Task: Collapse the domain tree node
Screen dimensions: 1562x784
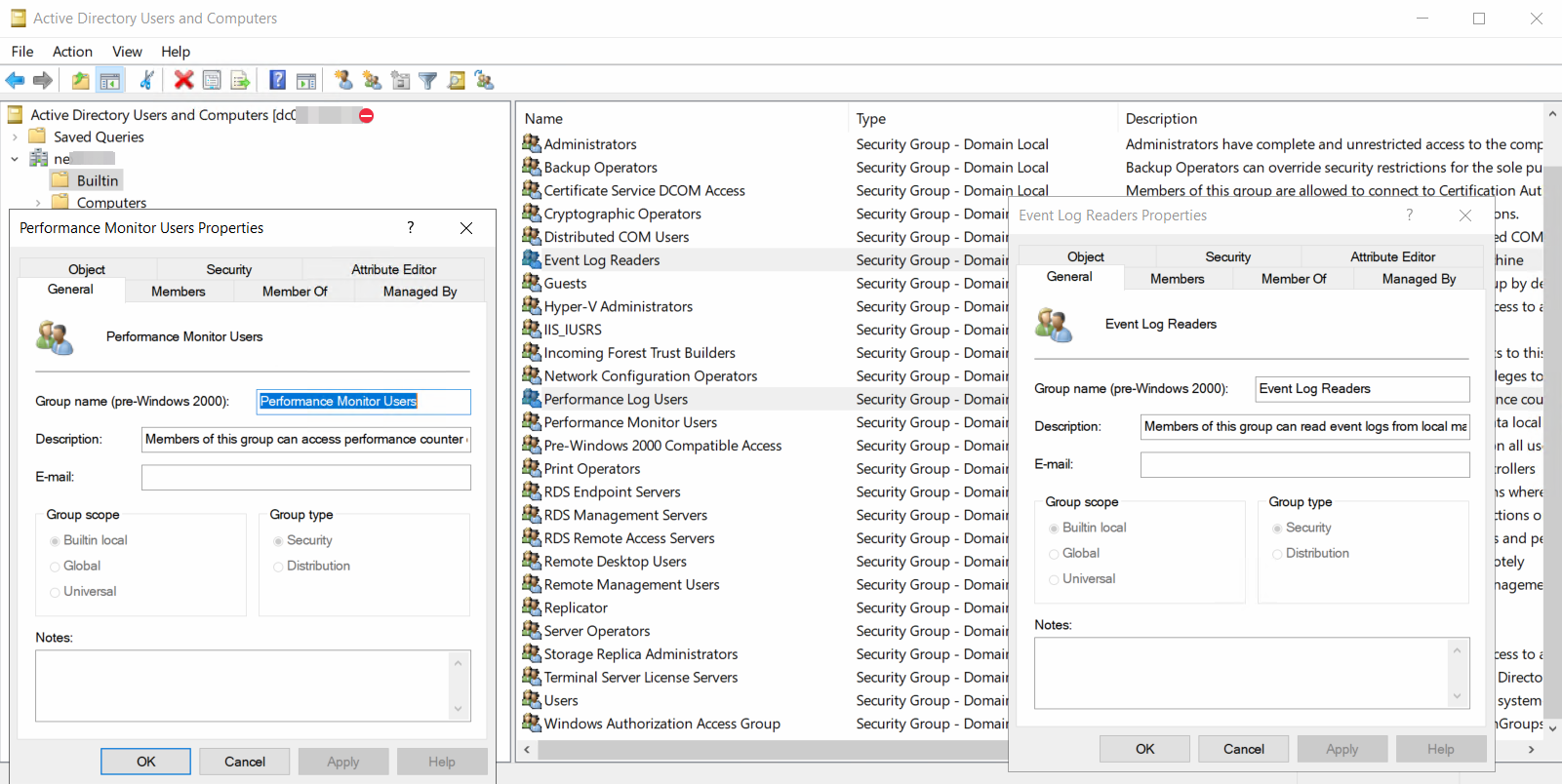Action: (x=15, y=159)
